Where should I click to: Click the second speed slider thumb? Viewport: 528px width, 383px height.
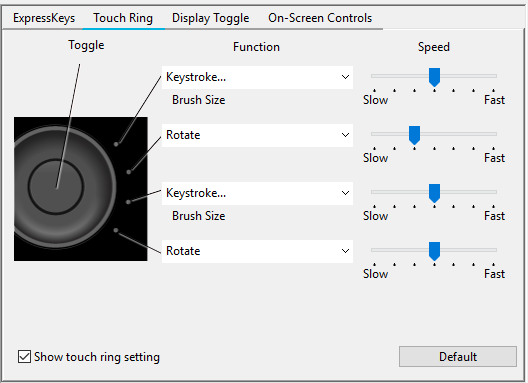414,135
